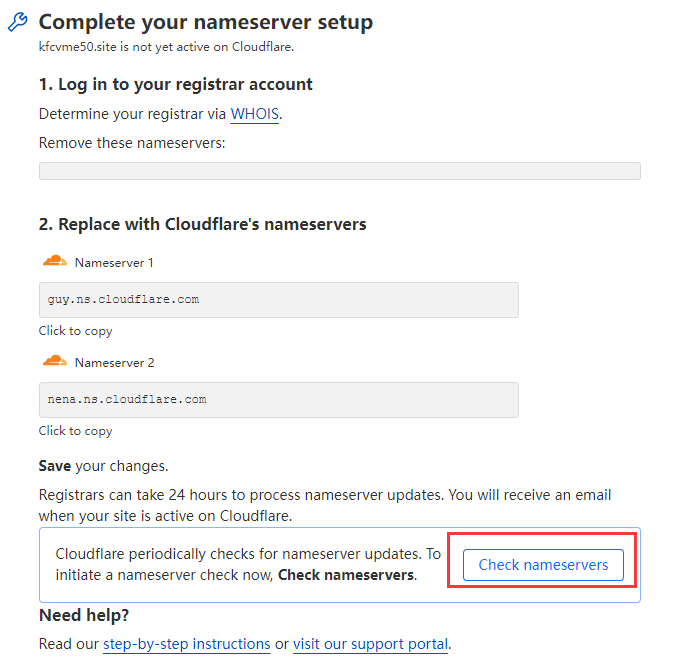The width and height of the screenshot is (677, 663).
Task: Click the Click to copy text under Nameserver 1
Action: point(76,331)
